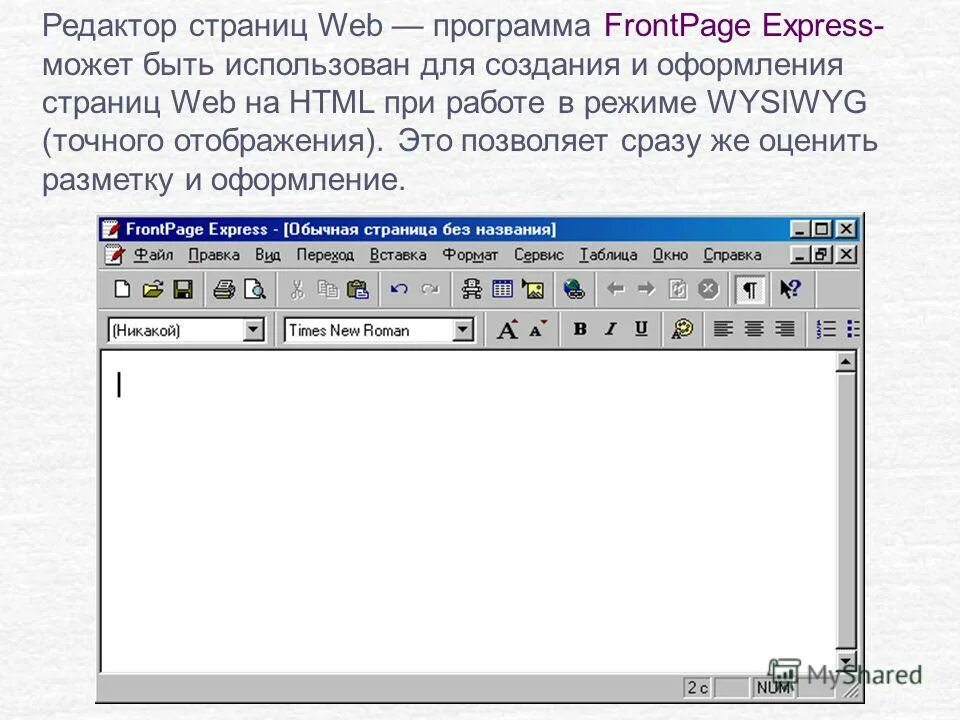The height and width of the screenshot is (720, 960).
Task: Expand the Times New Roman font dropdown arrow
Action: (463, 330)
